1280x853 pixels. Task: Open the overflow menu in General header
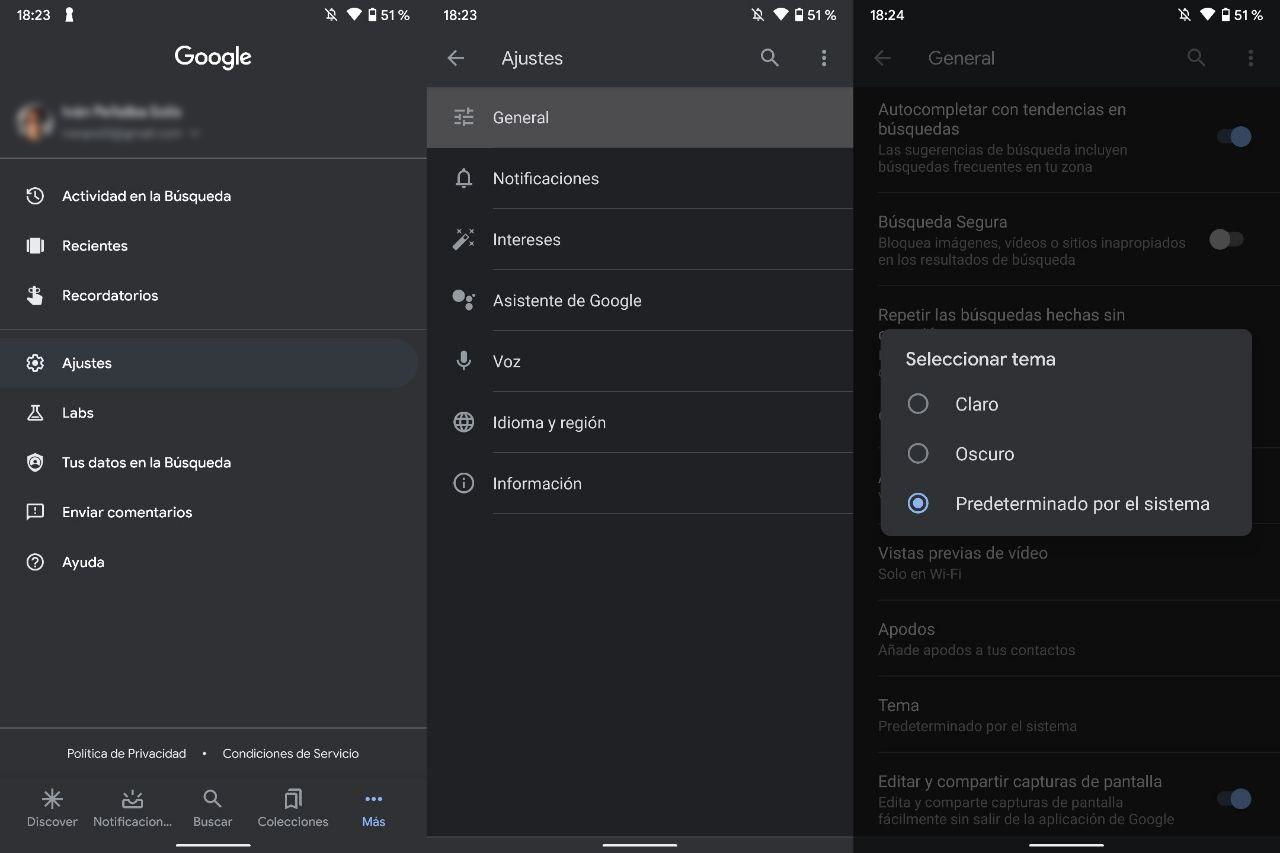click(1251, 58)
